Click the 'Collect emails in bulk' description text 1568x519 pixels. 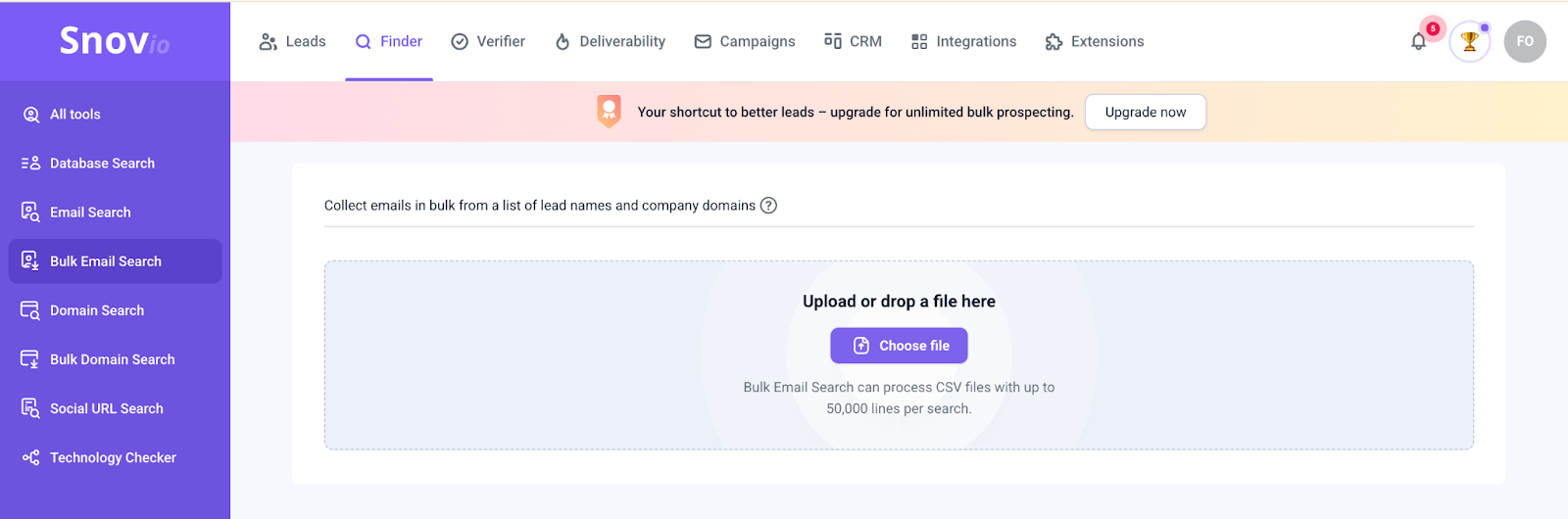[540, 206]
